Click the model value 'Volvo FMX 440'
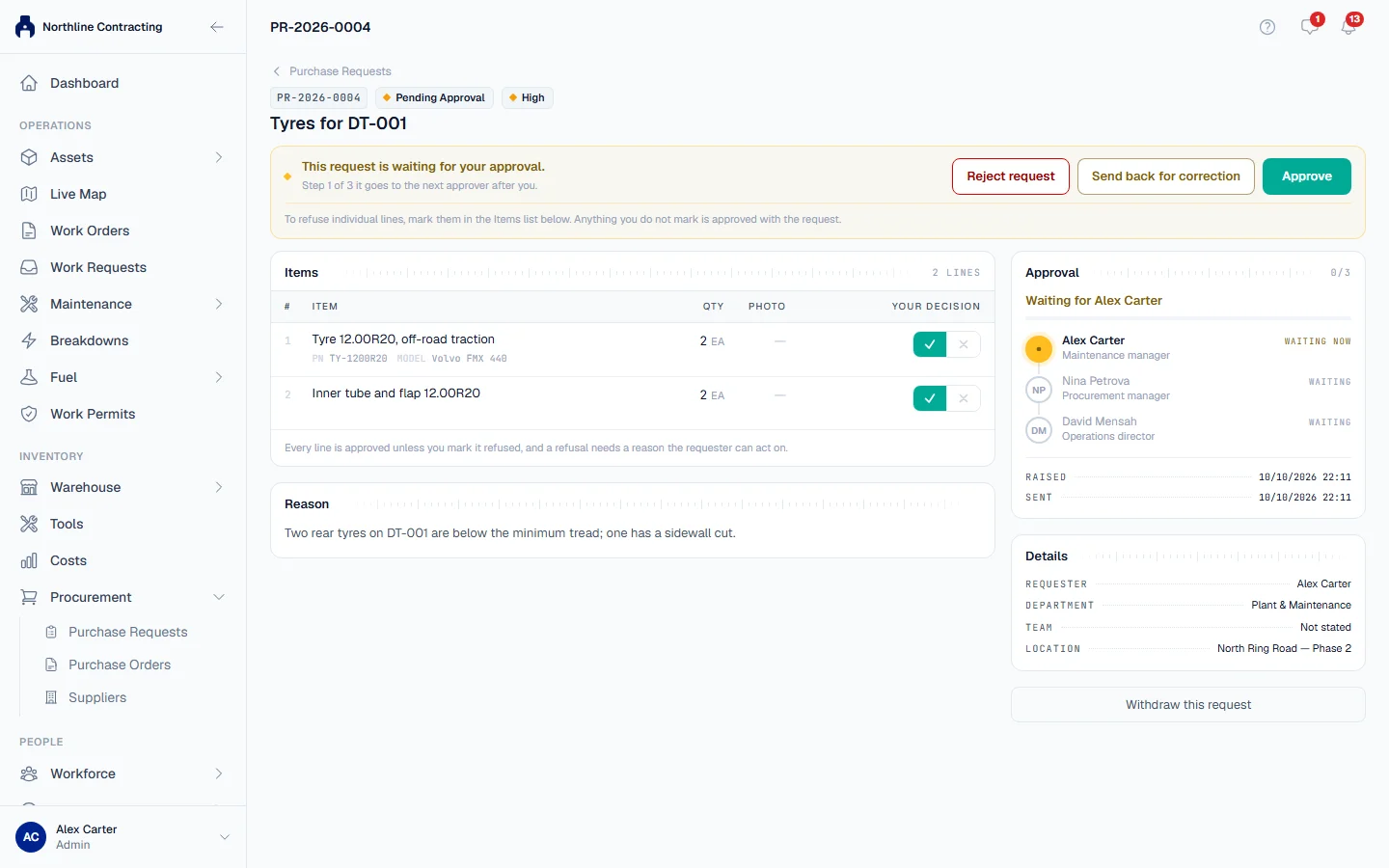This screenshot has width=1389, height=868. coord(469,359)
